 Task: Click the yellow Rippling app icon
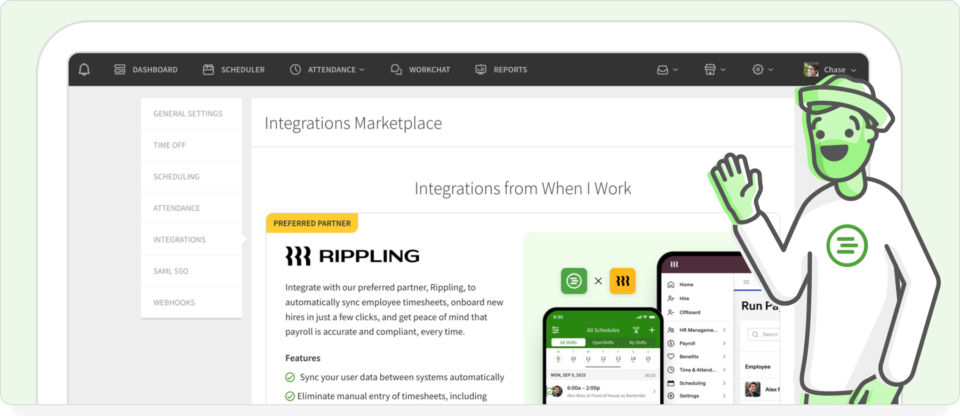(x=623, y=281)
